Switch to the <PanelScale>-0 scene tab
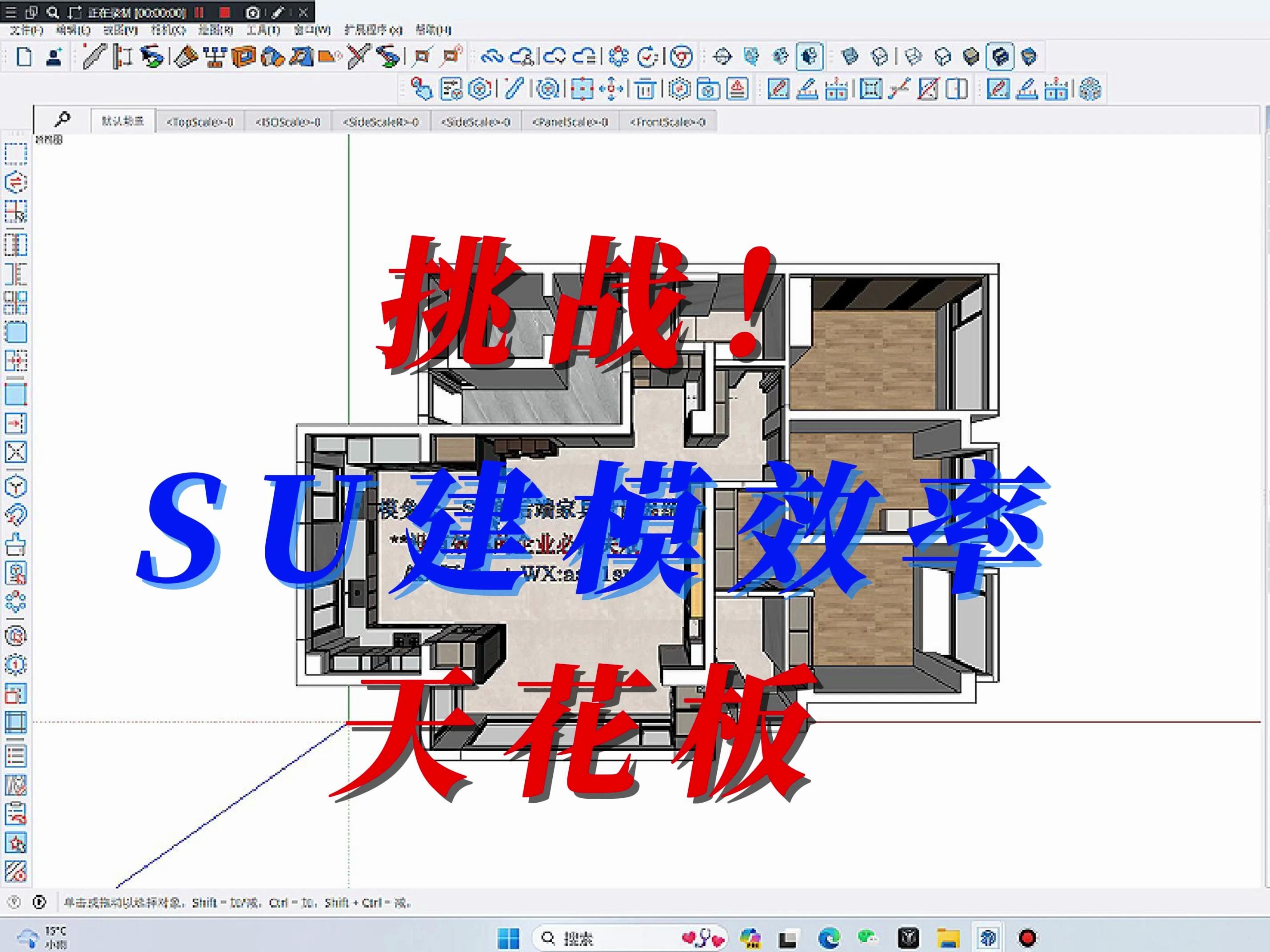The image size is (1270, 952). coord(570,122)
